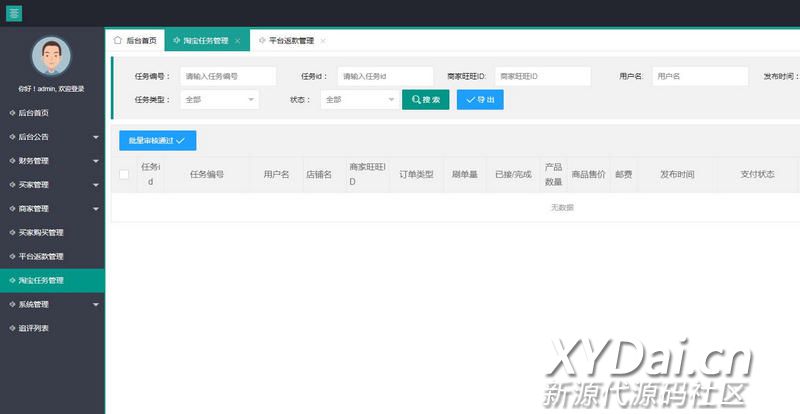Image resolution: width=800 pixels, height=414 pixels.
Task: Focus the 商家旺旺ID input field
Action: point(543,76)
